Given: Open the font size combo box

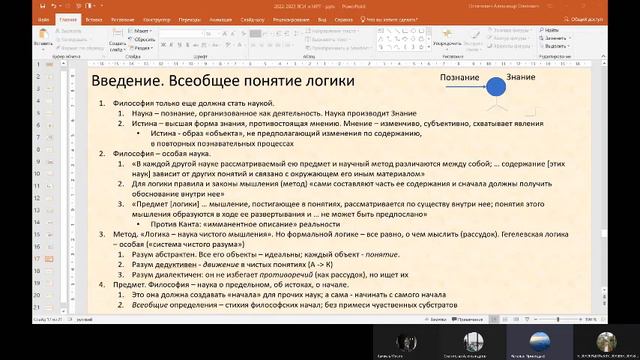Looking at the screenshot, I should [211, 34].
